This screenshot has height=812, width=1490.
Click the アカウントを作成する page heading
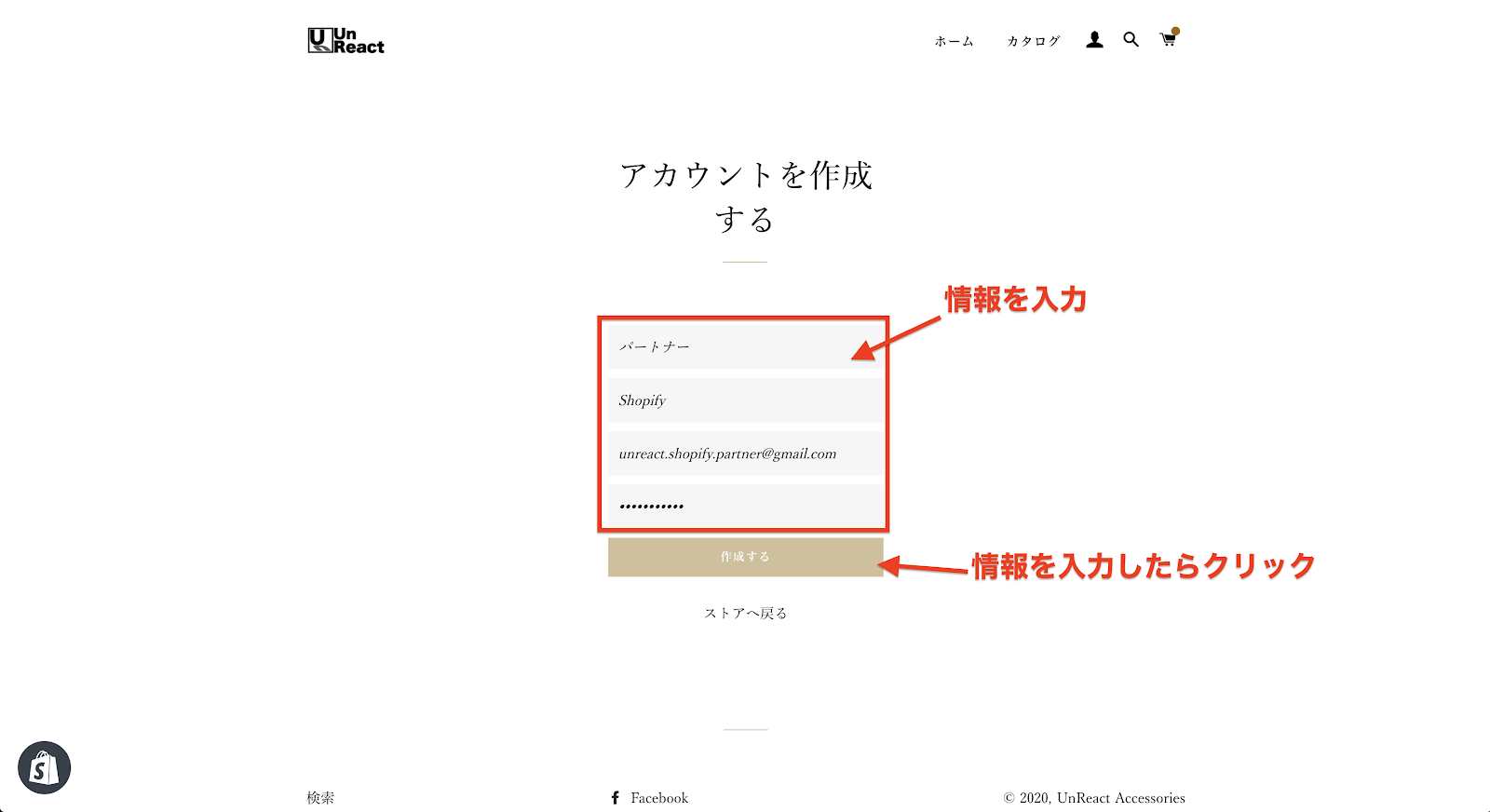745,196
